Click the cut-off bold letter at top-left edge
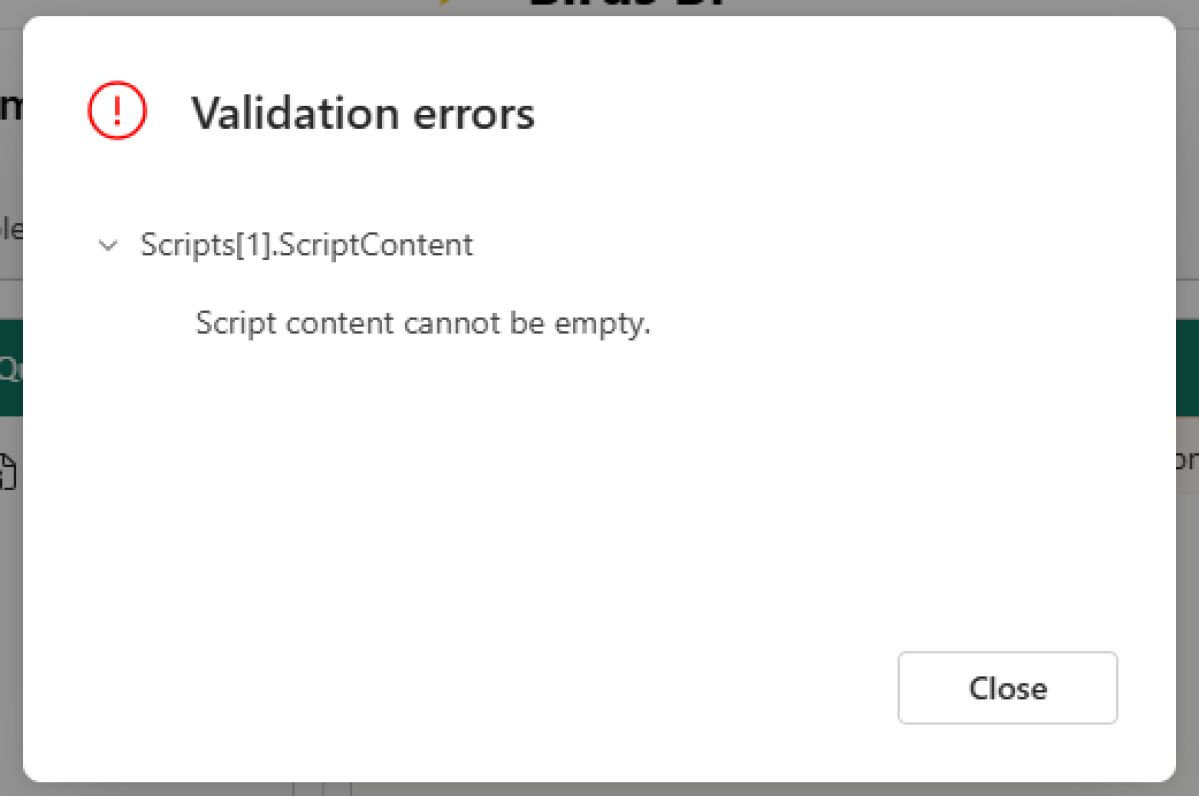This screenshot has width=1199, height=796. click(x=11, y=106)
